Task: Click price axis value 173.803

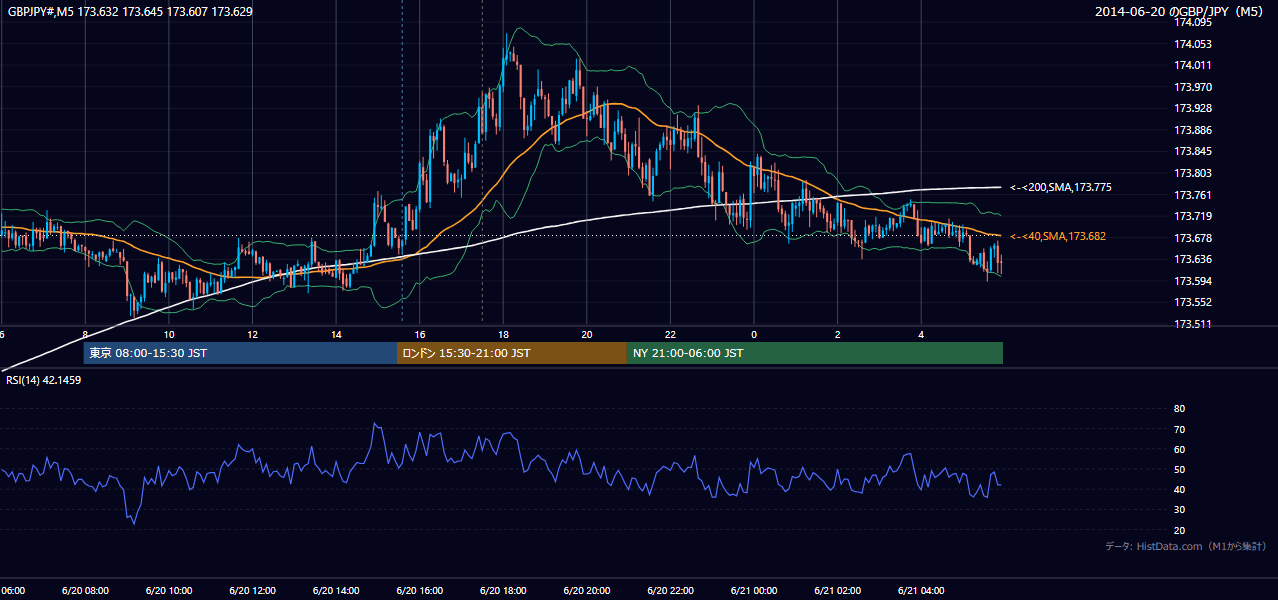Action: (1192, 173)
